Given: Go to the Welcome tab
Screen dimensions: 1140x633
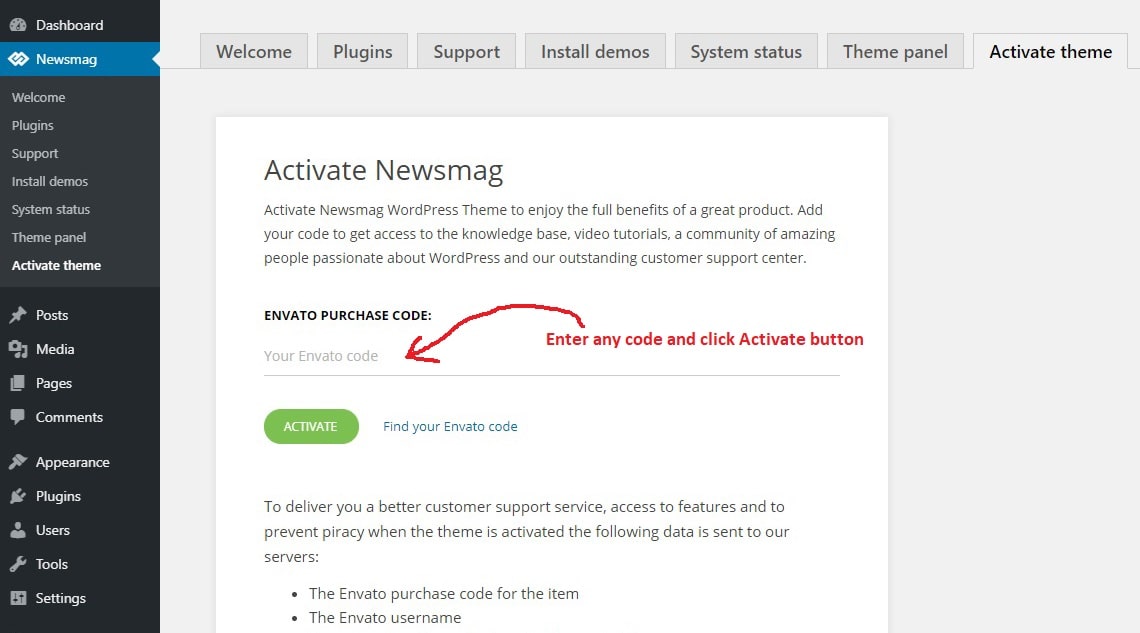Looking at the screenshot, I should click(254, 52).
